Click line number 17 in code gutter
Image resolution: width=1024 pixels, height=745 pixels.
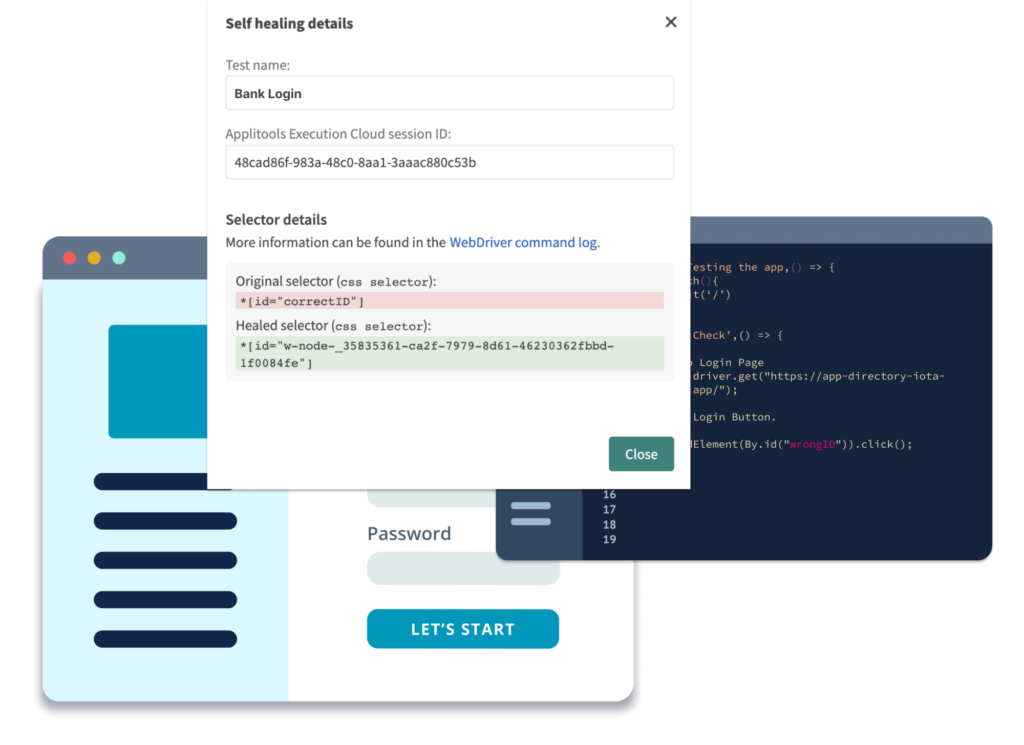609,510
